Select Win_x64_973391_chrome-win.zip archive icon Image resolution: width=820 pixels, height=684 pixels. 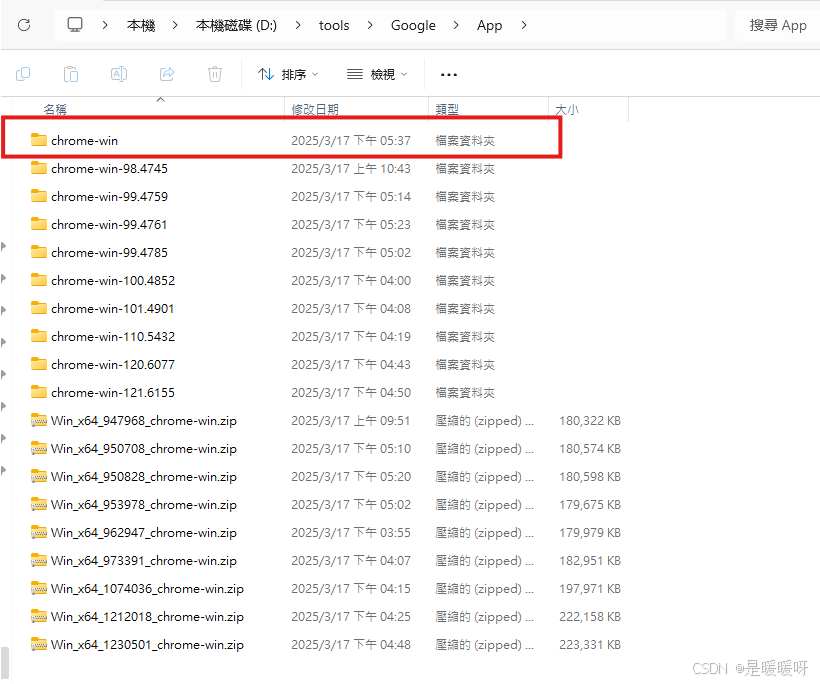(39, 560)
